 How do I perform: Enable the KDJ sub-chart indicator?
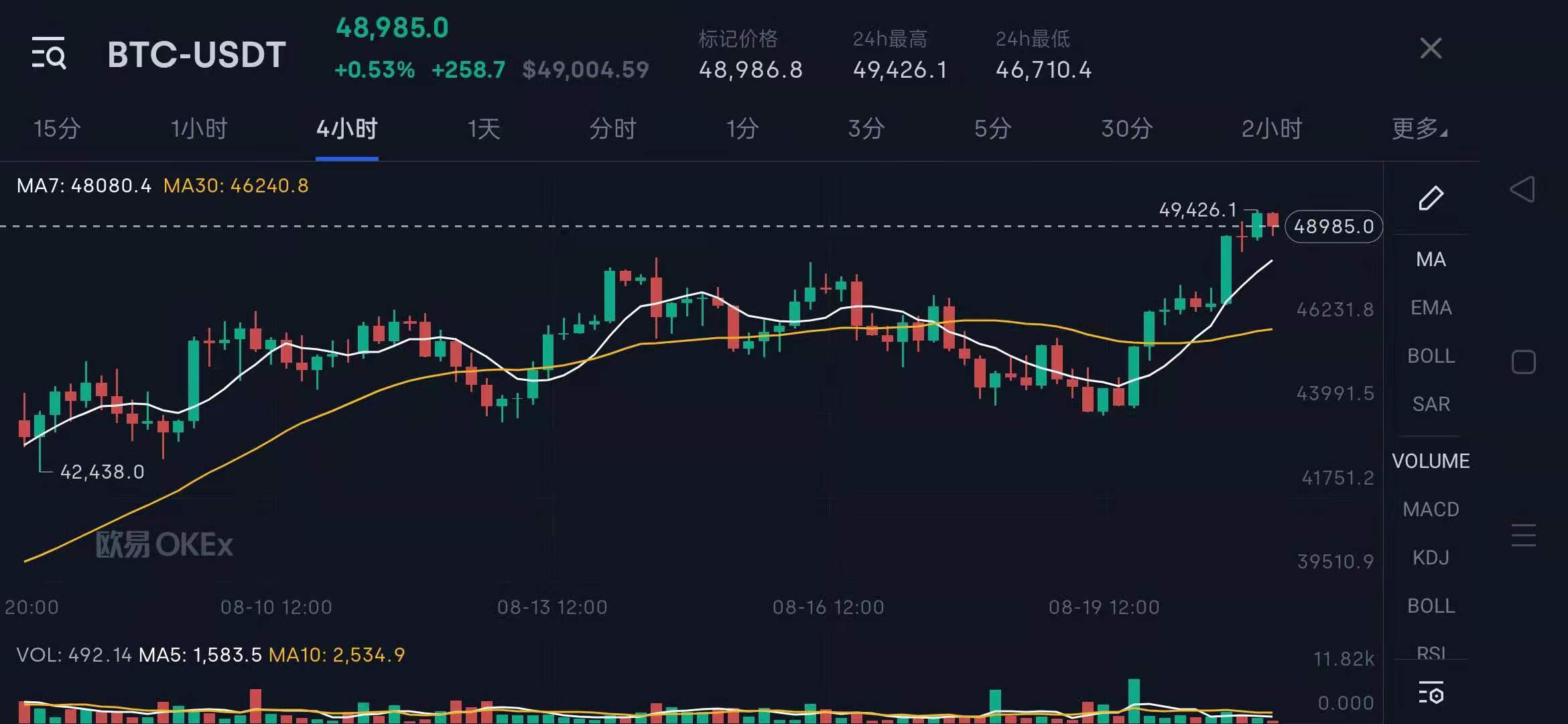click(1430, 557)
